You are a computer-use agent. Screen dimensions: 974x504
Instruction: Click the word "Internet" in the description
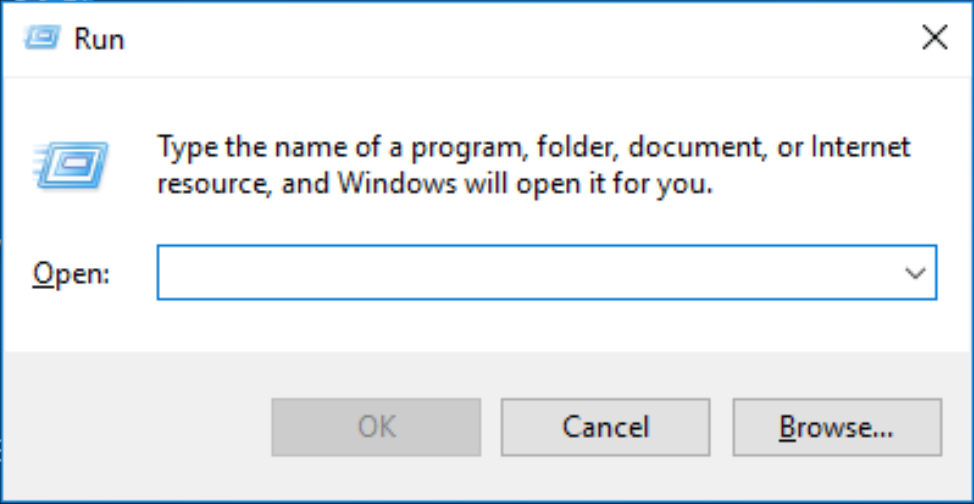point(860,148)
